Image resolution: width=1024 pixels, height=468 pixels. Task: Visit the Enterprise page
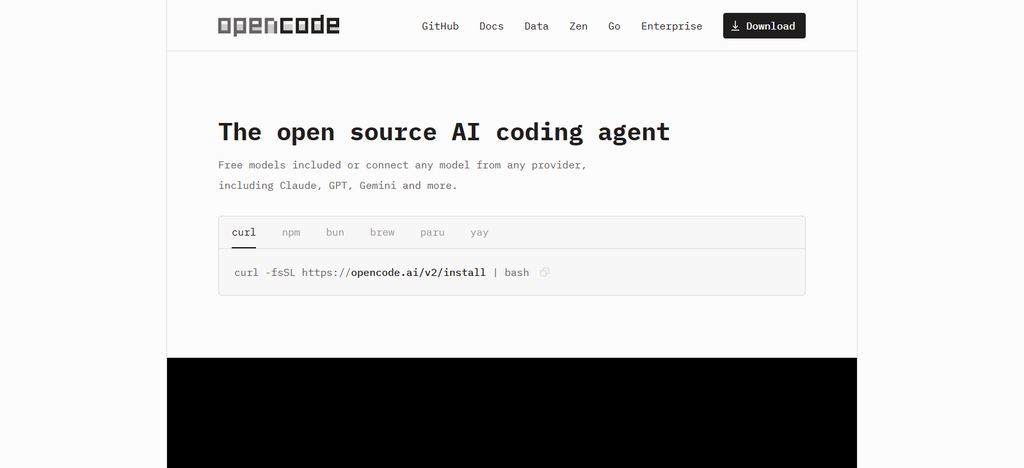point(671,26)
